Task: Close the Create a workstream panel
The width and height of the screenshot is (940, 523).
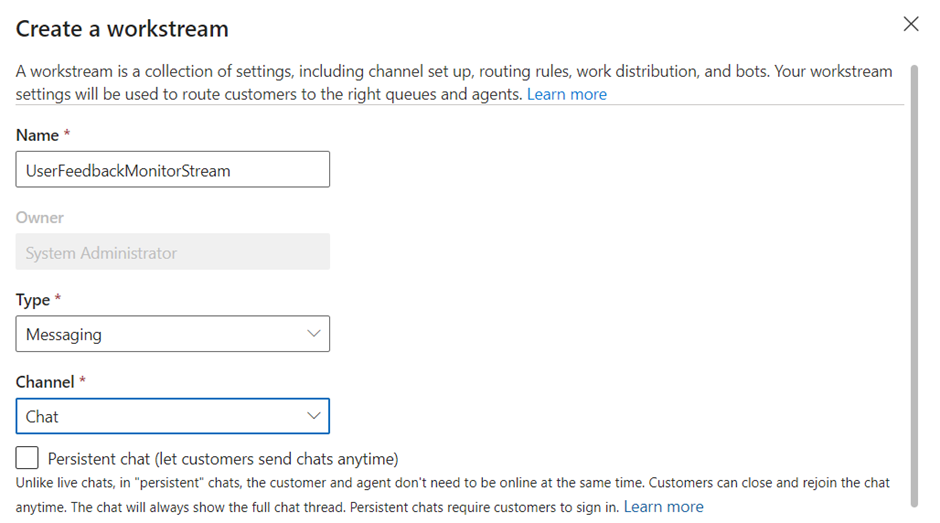Action: (910, 24)
